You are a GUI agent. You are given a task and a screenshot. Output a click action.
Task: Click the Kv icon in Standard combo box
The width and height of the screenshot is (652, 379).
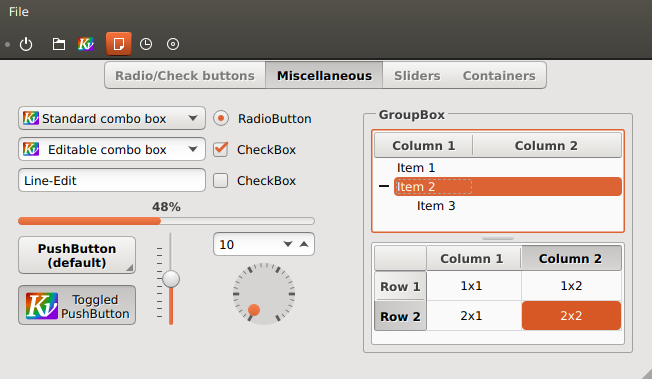click(x=31, y=118)
